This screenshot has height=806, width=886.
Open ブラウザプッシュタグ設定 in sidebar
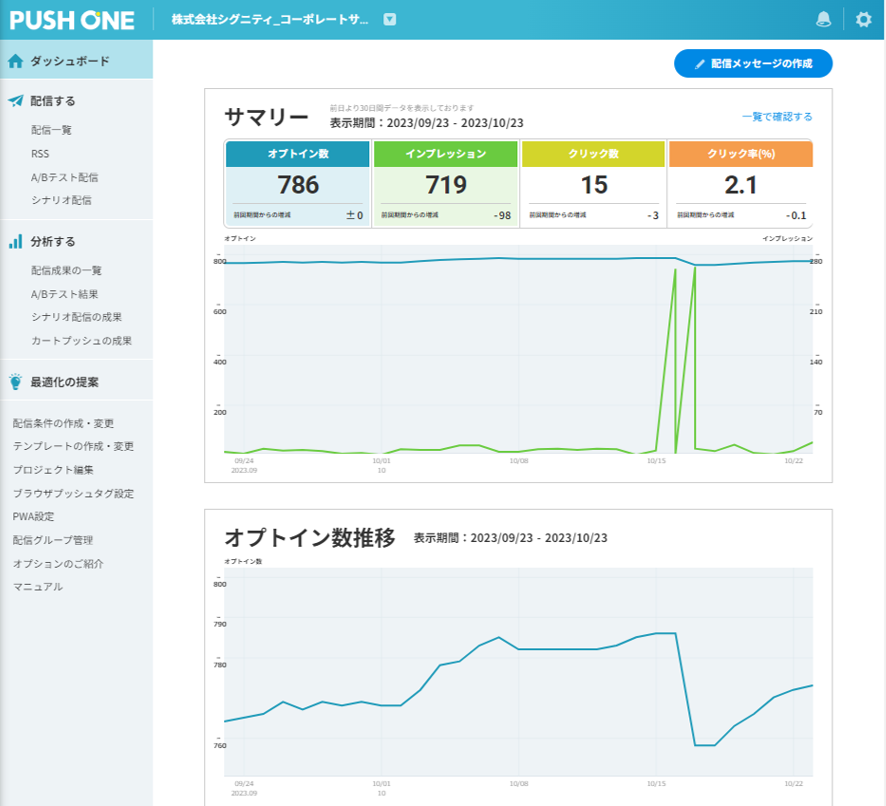[73, 493]
